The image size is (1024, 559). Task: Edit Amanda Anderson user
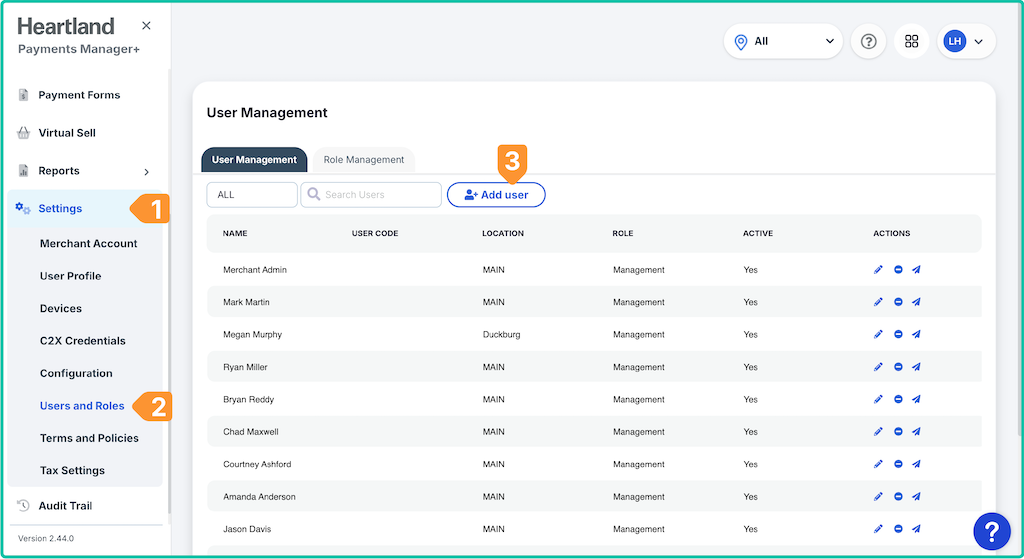tap(878, 496)
